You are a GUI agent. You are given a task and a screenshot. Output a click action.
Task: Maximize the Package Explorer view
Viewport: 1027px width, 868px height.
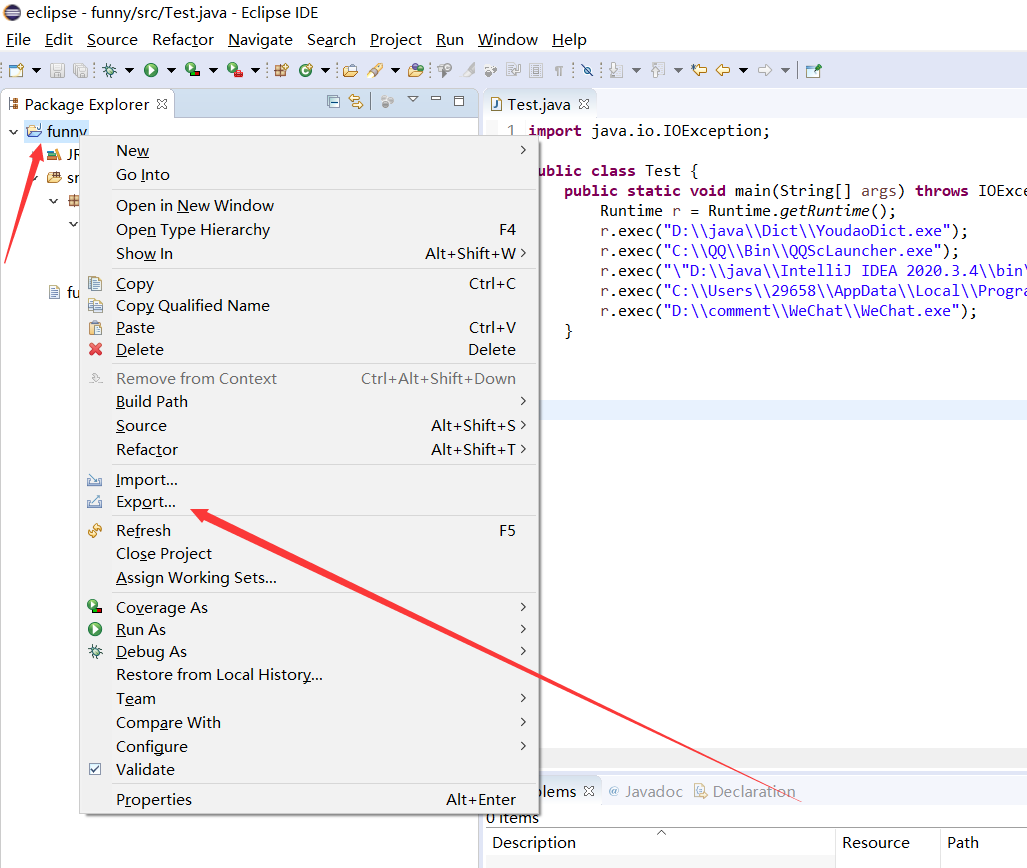click(x=459, y=101)
